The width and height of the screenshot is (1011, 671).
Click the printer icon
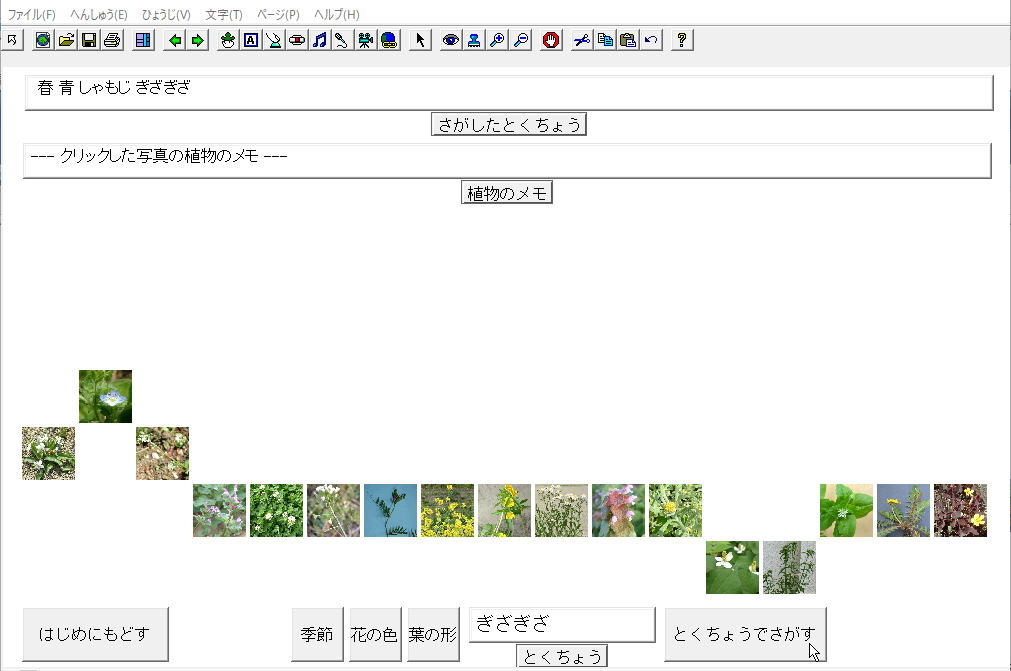point(112,40)
